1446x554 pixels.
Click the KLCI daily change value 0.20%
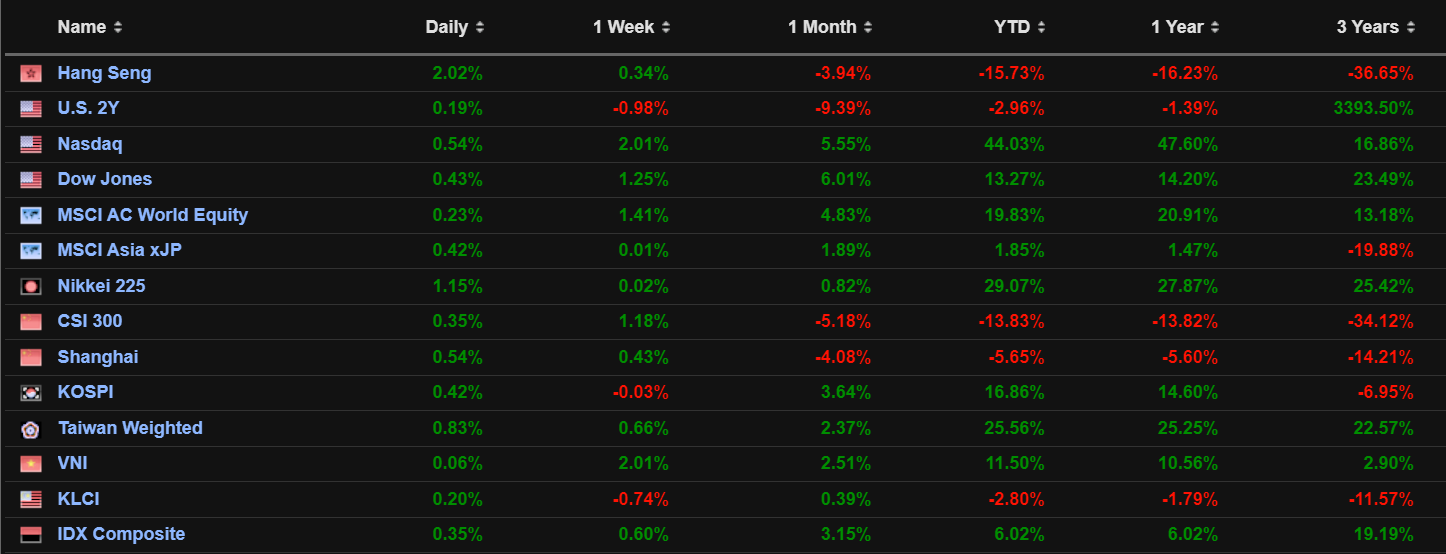(457, 500)
